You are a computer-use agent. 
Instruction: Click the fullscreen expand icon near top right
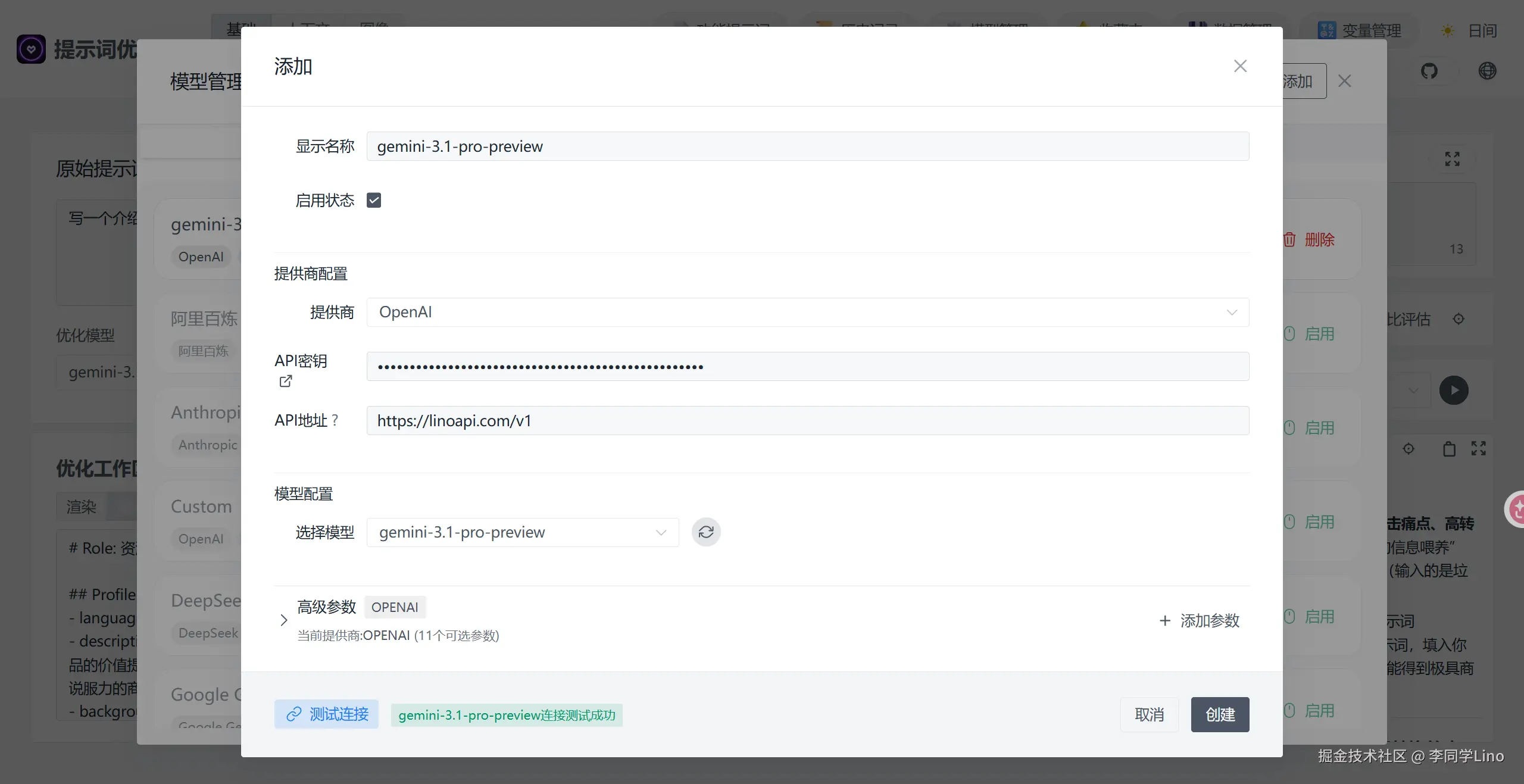click(1452, 159)
